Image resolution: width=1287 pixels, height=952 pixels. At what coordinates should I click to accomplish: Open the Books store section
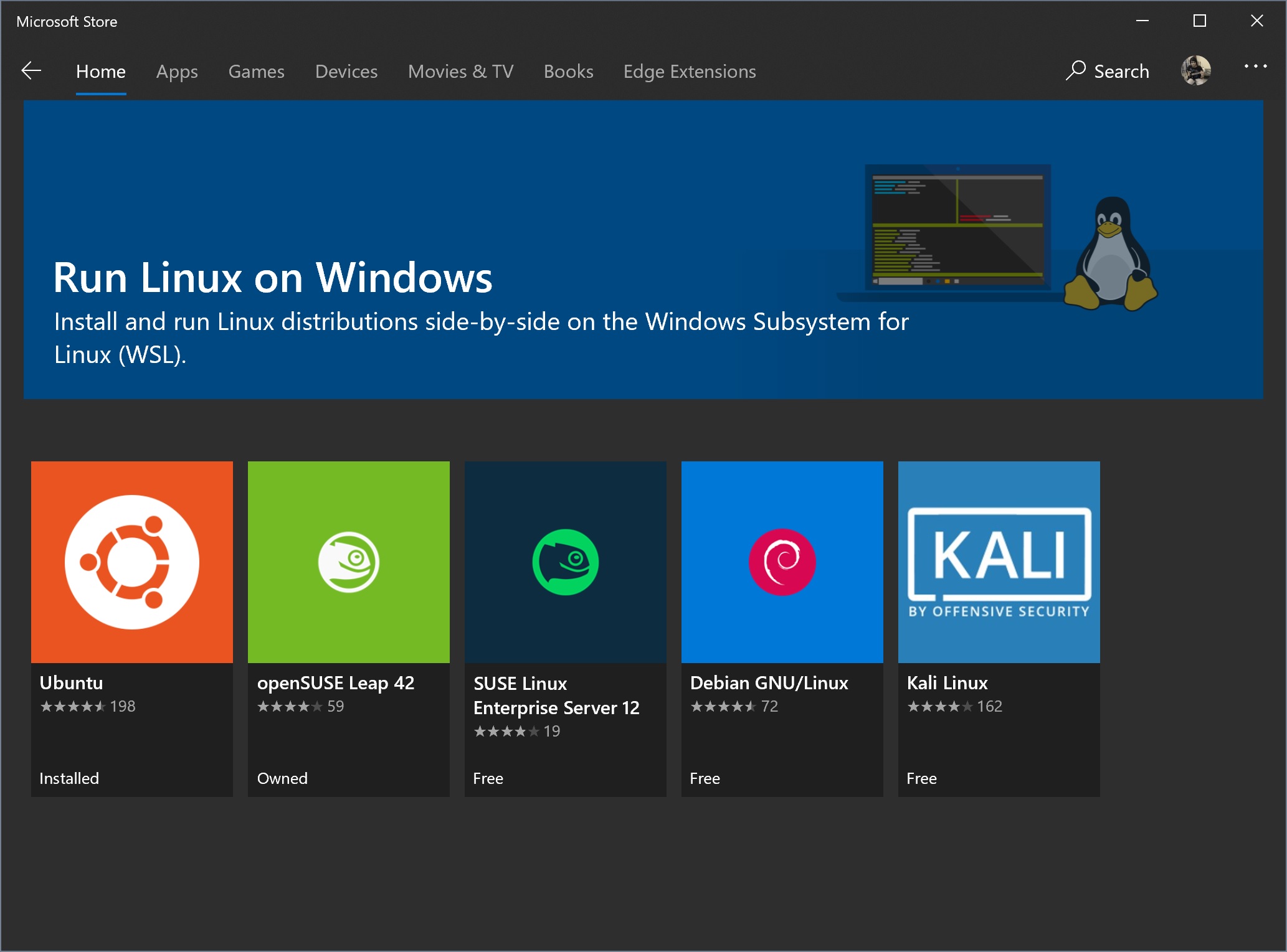(x=570, y=71)
